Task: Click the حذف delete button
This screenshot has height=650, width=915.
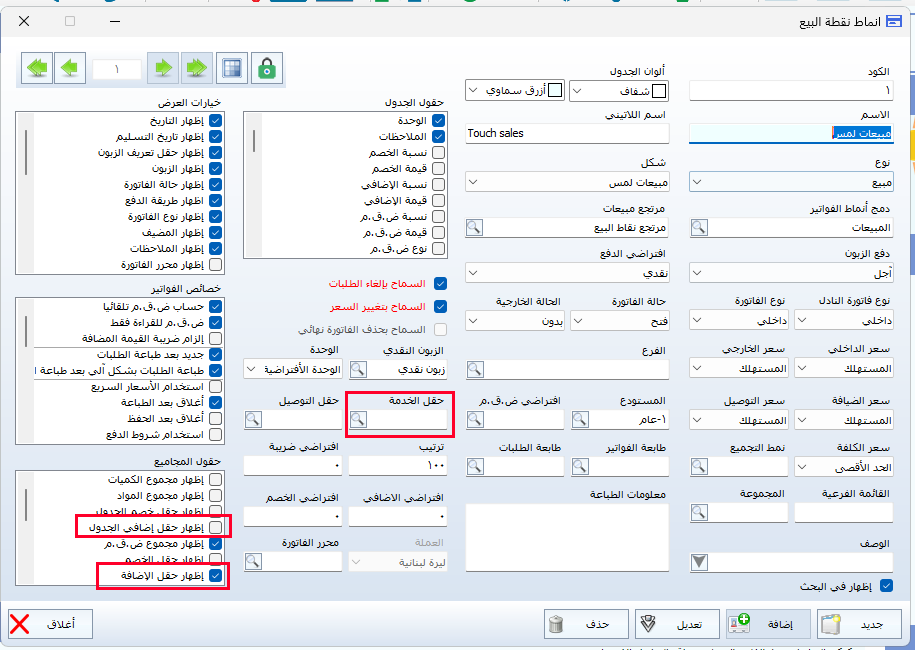Action: pyautogui.click(x=587, y=624)
